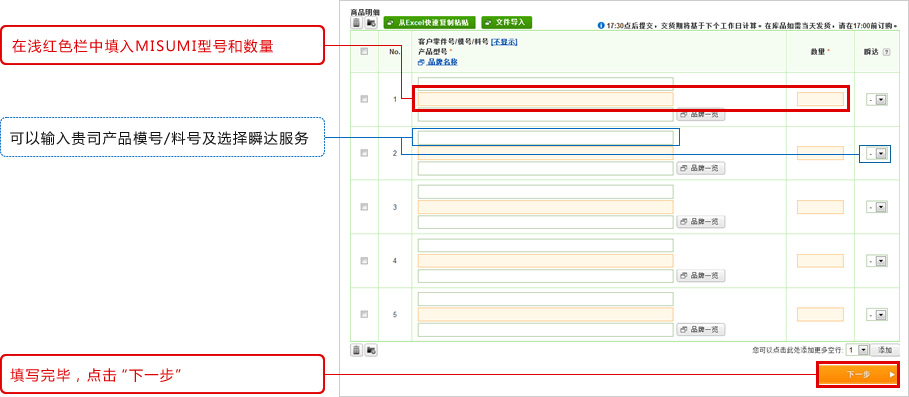Focus the quantity field in row 2
Screen dimensions: 909x397
click(820, 153)
